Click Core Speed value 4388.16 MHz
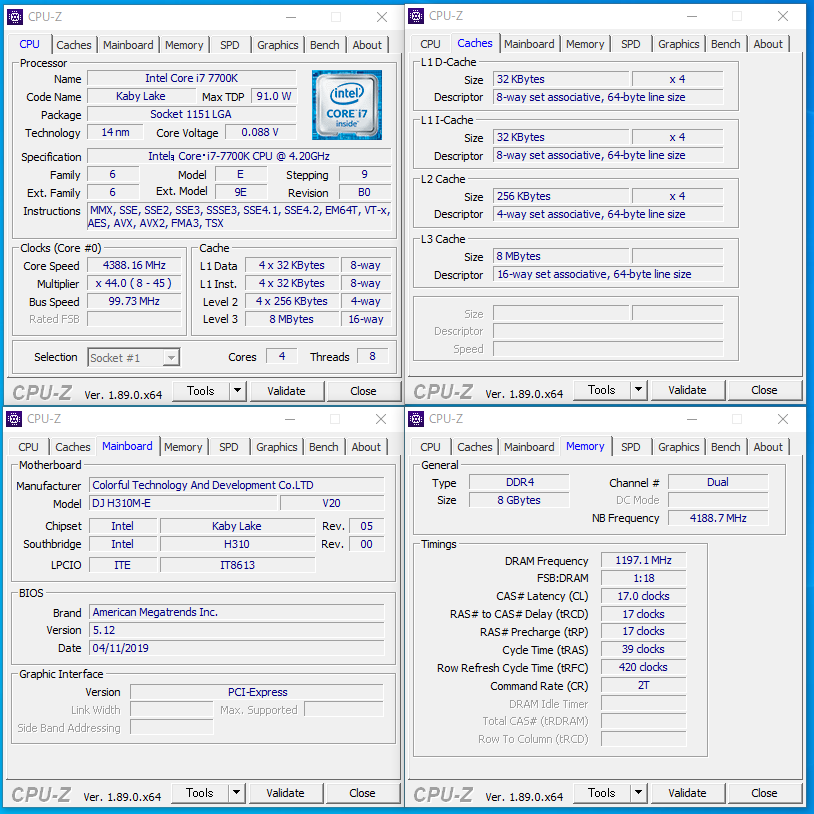 coord(134,265)
